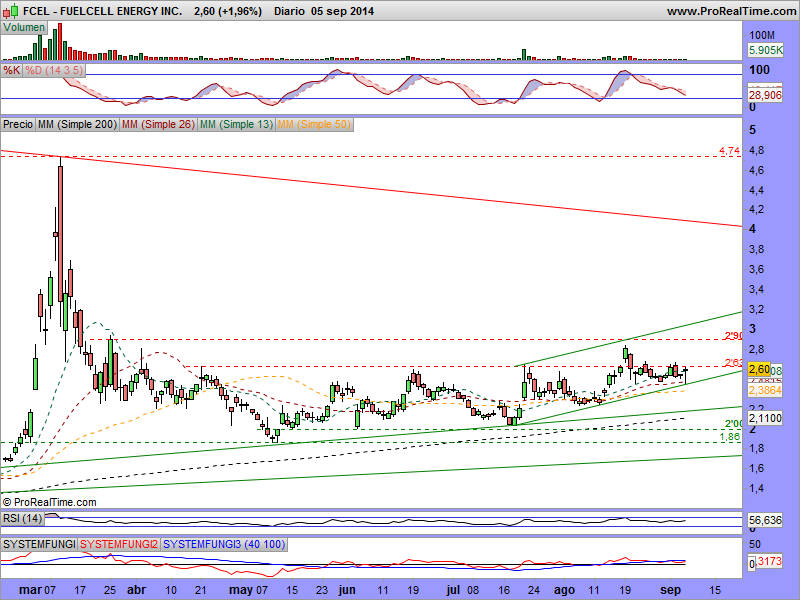Screen dimensions: 800x600
Task: Click the 05 sep 2014 date
Action: click(342, 11)
